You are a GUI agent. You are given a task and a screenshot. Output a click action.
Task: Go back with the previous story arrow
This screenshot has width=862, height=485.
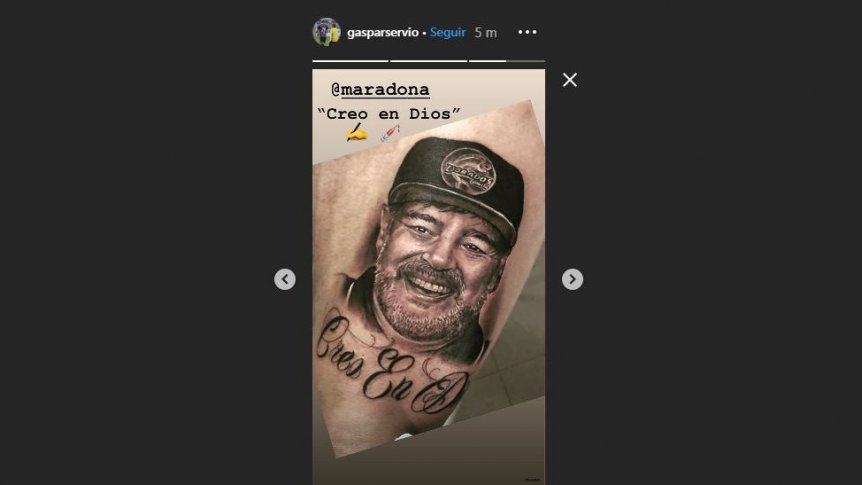point(285,279)
